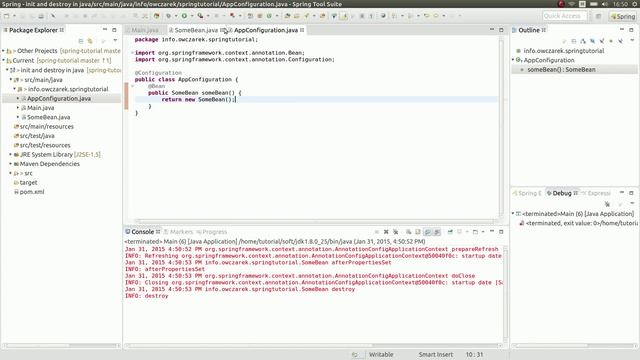Toggle Mark Occurrences toolbar button

pos(344,16)
